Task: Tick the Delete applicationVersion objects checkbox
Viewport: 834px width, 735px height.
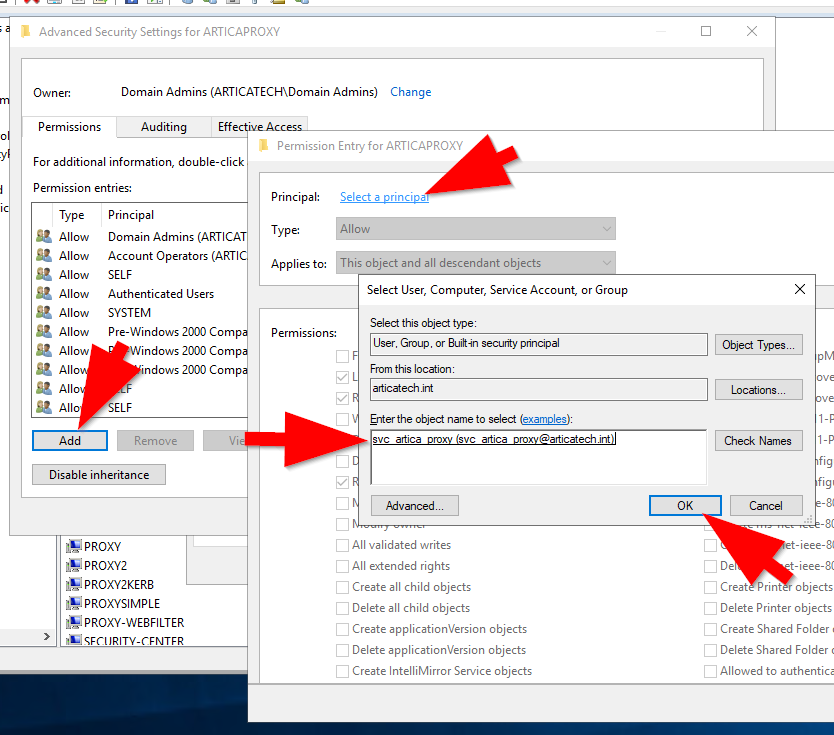Action: click(x=343, y=650)
